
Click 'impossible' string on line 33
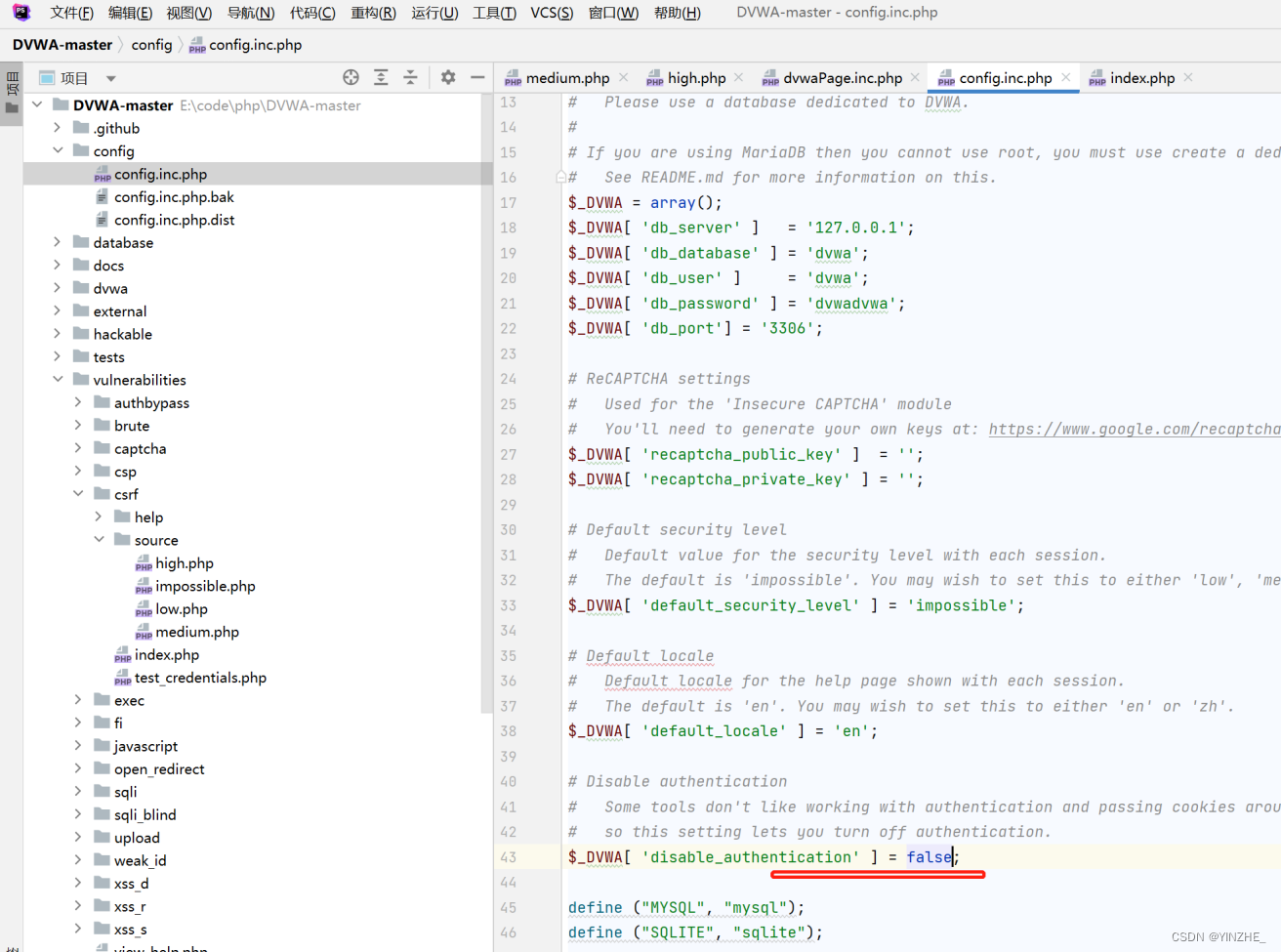click(x=962, y=605)
